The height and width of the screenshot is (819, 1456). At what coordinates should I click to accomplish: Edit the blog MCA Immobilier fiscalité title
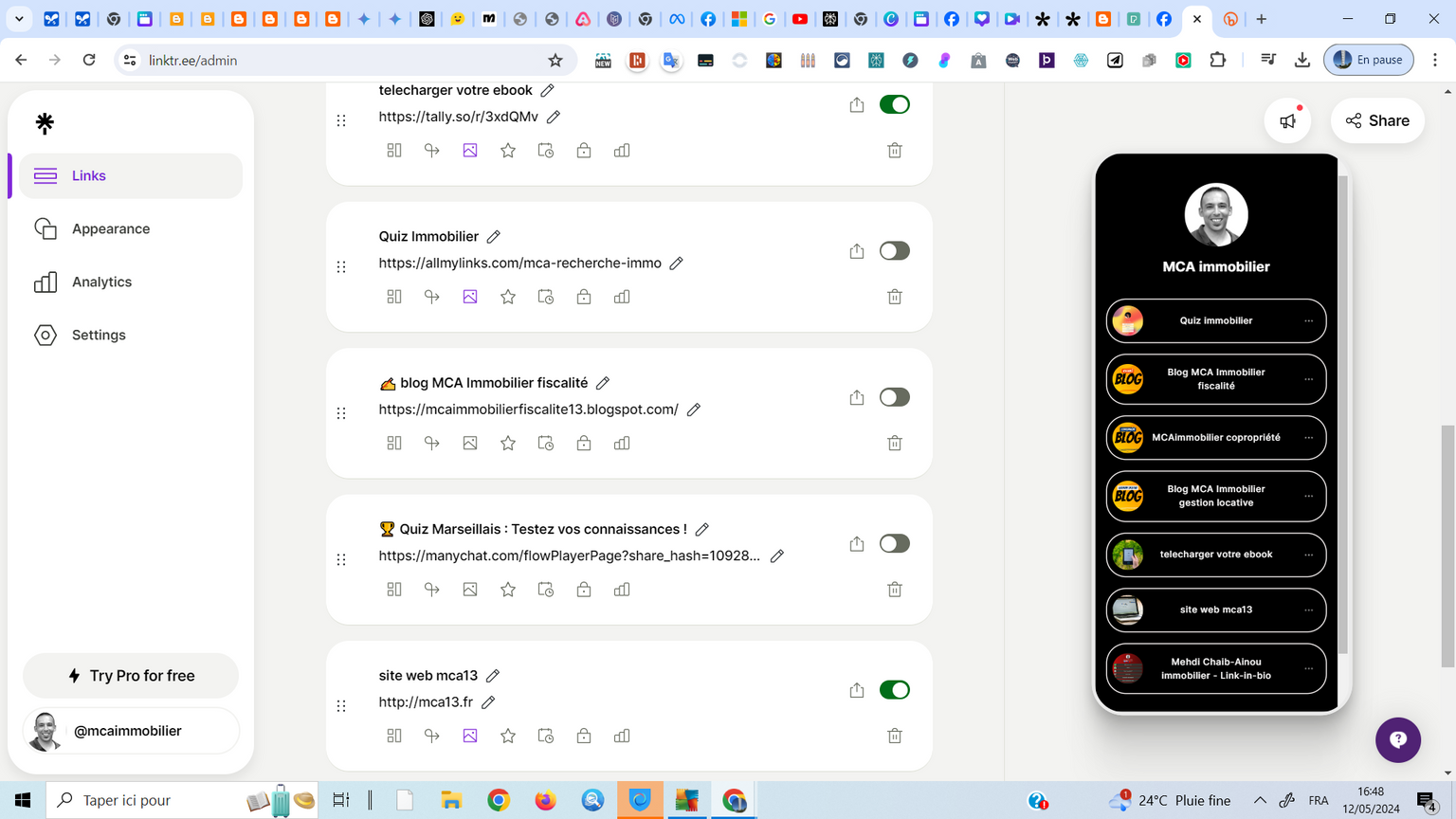click(603, 383)
